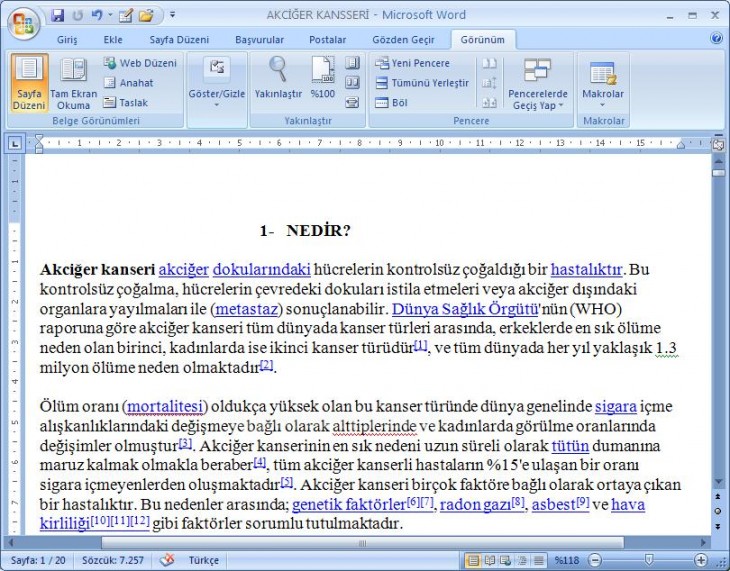This screenshot has height=571, width=730.
Task: Click the two pages zoom icon
Action: point(352,83)
